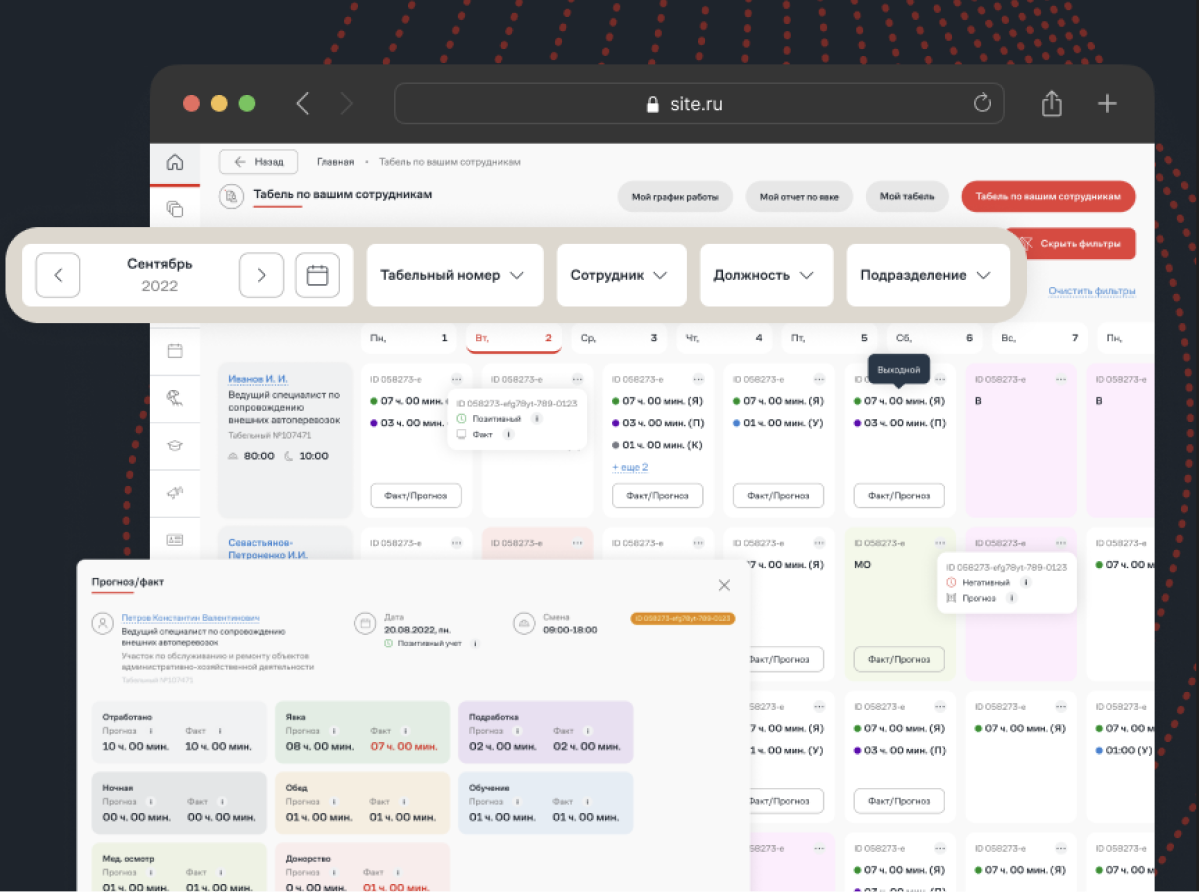Open the ID card icon in the sidebar
The height and width of the screenshot is (892, 1200).
coord(175,540)
